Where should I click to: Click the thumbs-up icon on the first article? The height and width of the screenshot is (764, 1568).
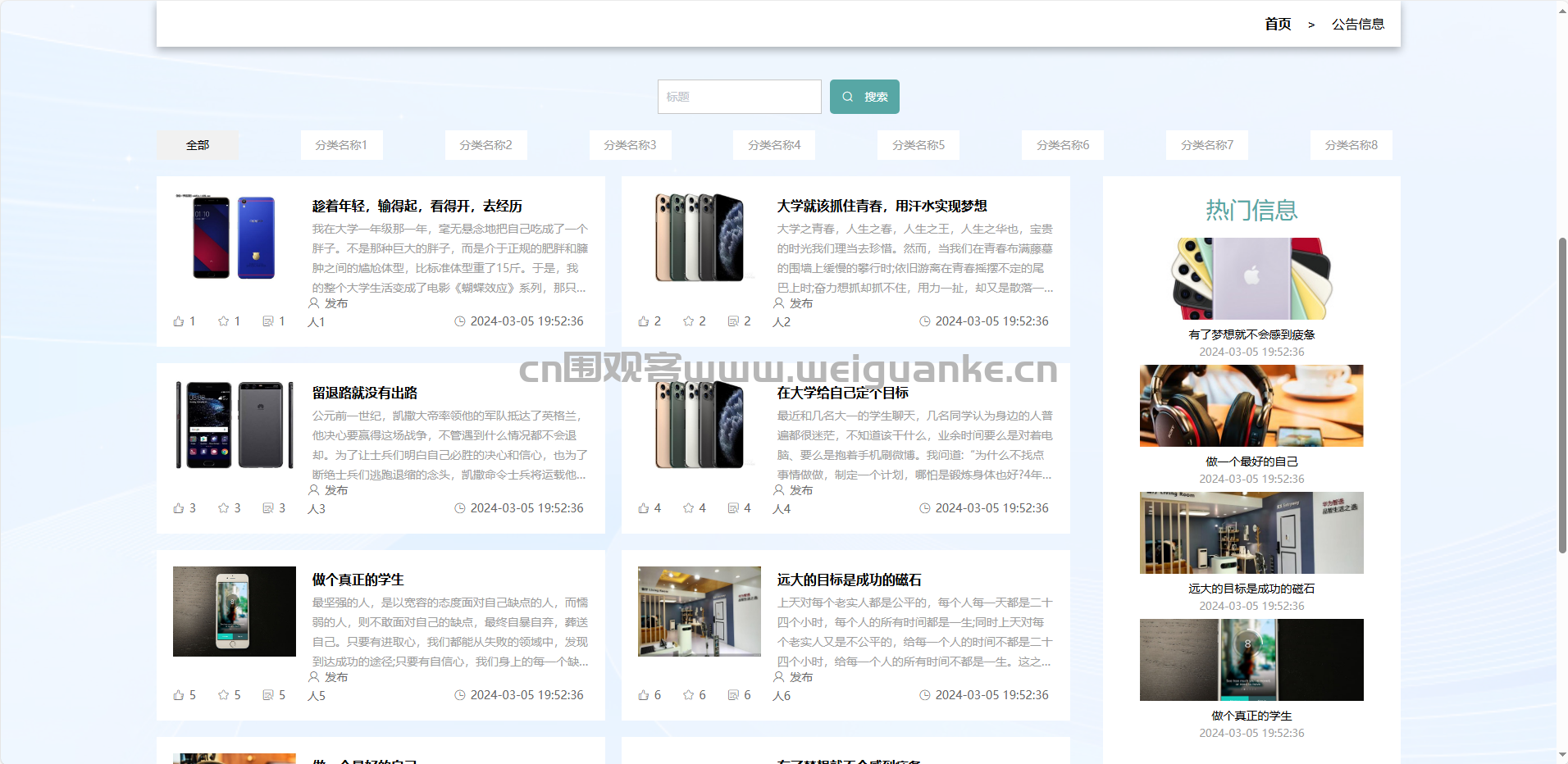[179, 321]
